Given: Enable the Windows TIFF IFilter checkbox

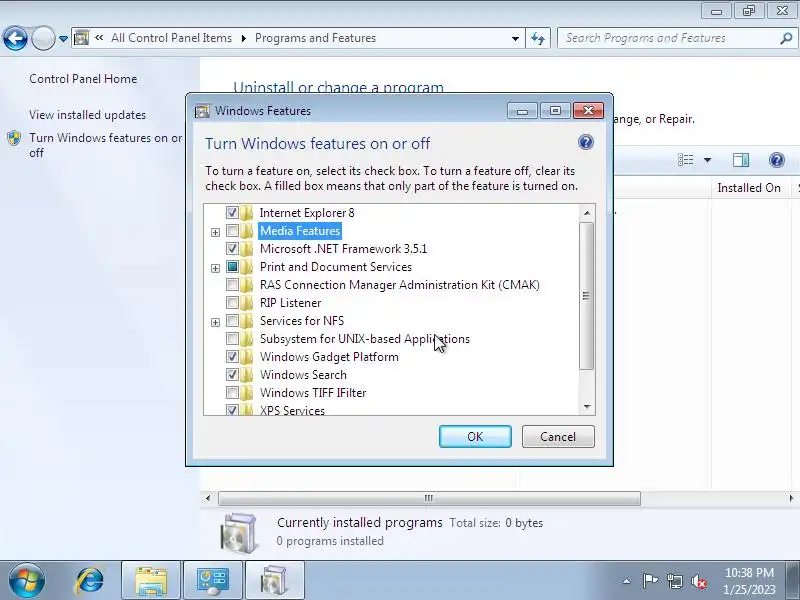Looking at the screenshot, I should point(232,393).
